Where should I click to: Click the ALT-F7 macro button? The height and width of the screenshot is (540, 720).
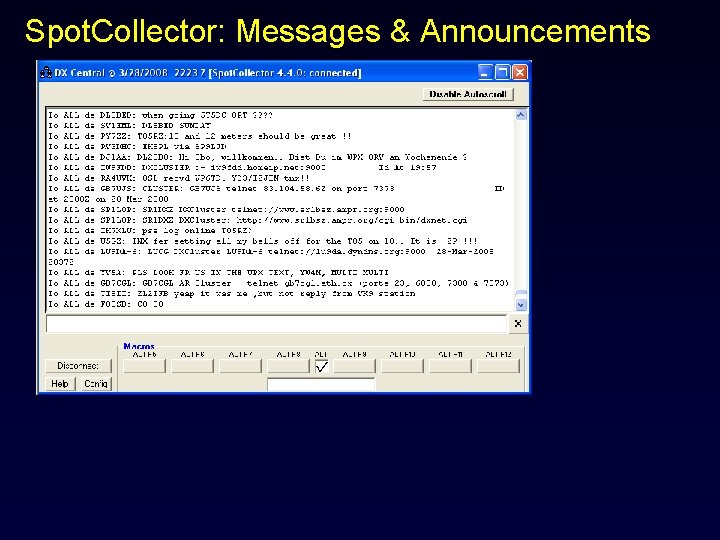[x=240, y=366]
